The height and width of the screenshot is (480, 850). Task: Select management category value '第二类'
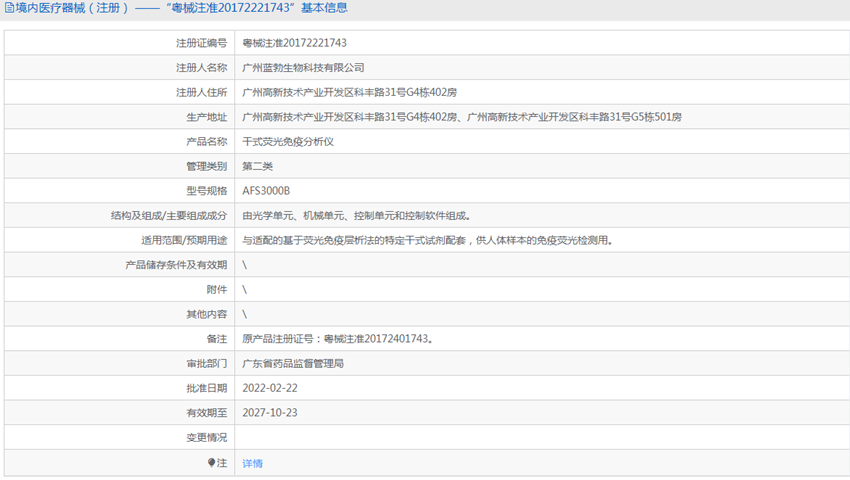click(257, 167)
